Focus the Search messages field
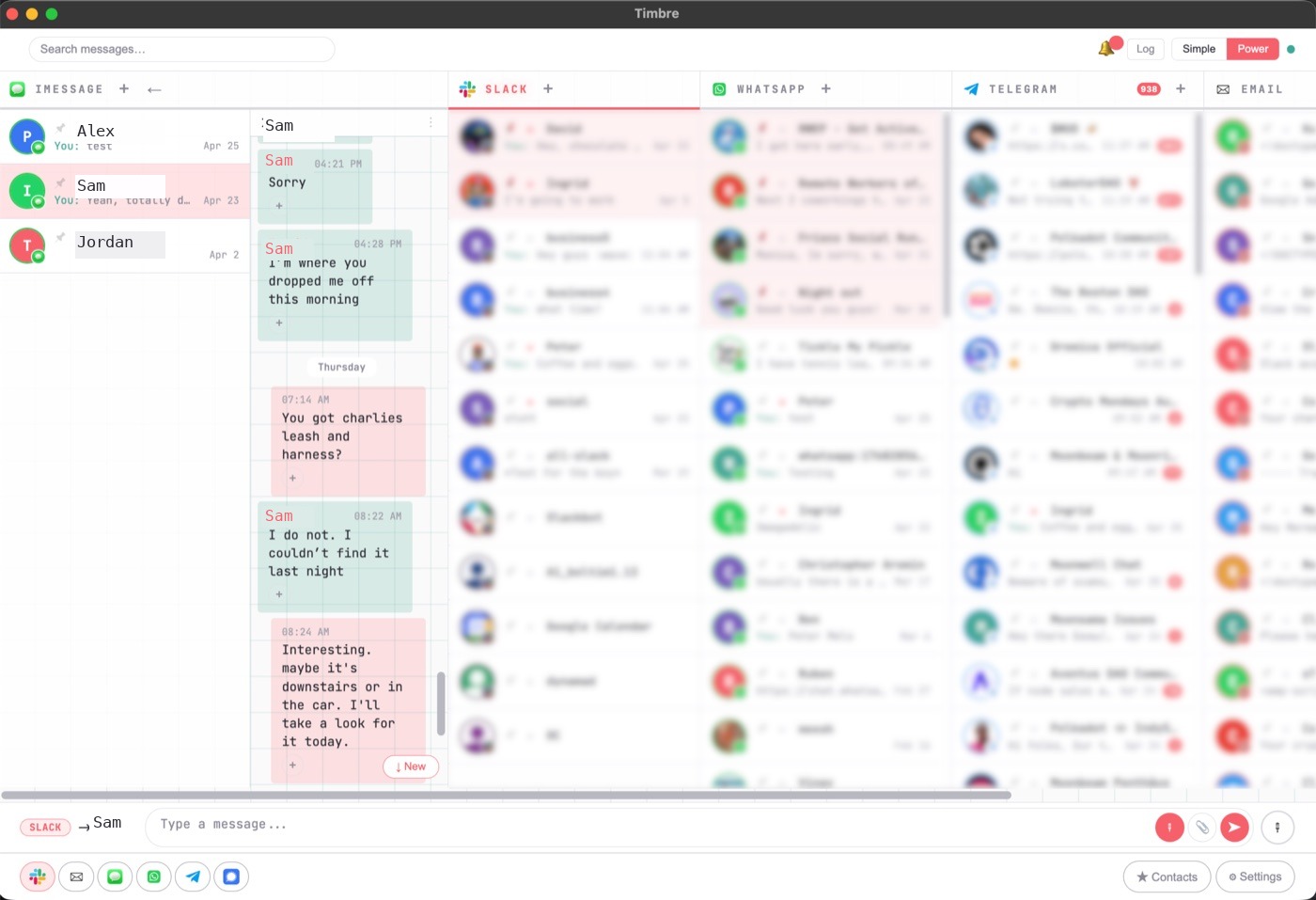Screen dimensions: 1316x900 coord(181,49)
